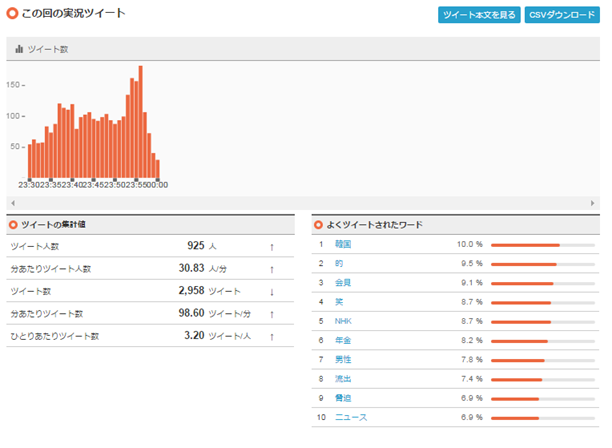Click the orange circle icon by この回の実況ツイート
Viewport: 612px width, 448px height.
(12, 13)
